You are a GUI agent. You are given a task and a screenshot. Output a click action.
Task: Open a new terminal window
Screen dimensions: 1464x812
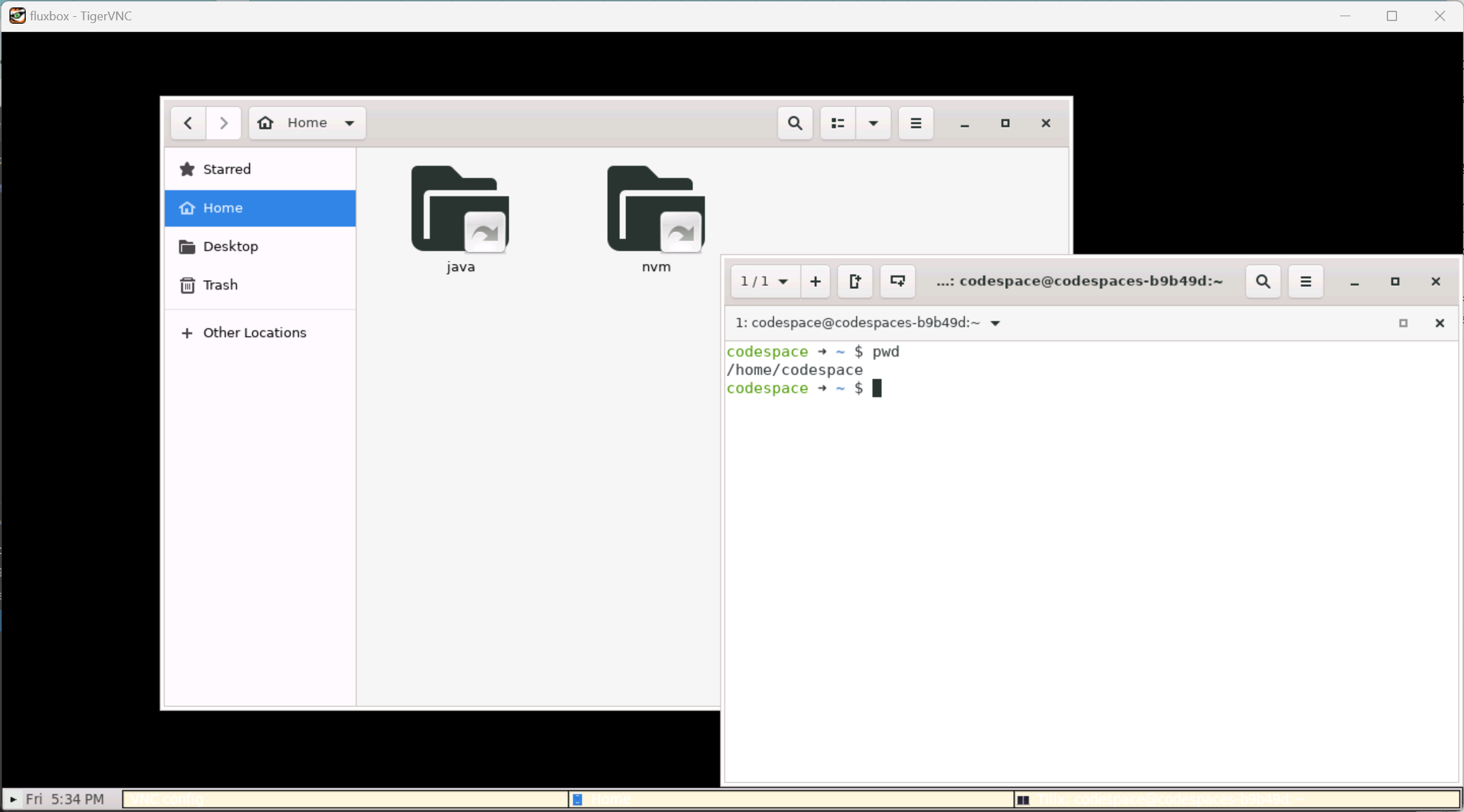[x=896, y=281]
